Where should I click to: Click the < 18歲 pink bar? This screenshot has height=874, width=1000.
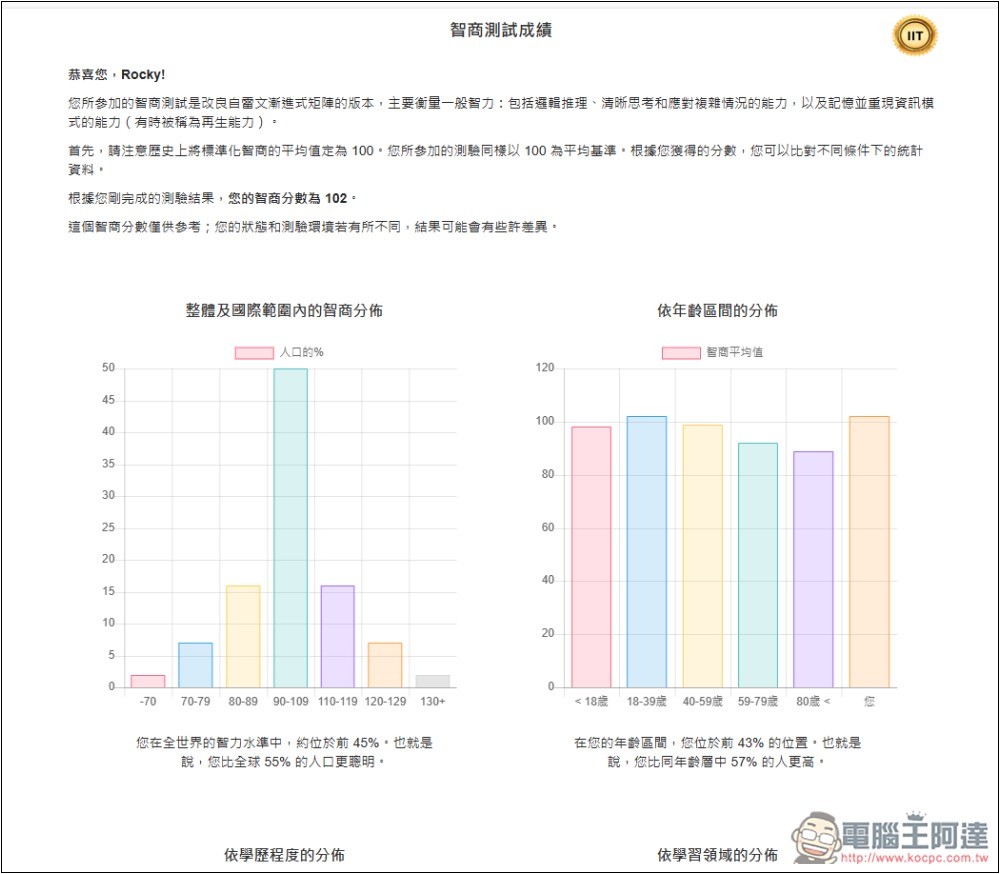point(591,557)
